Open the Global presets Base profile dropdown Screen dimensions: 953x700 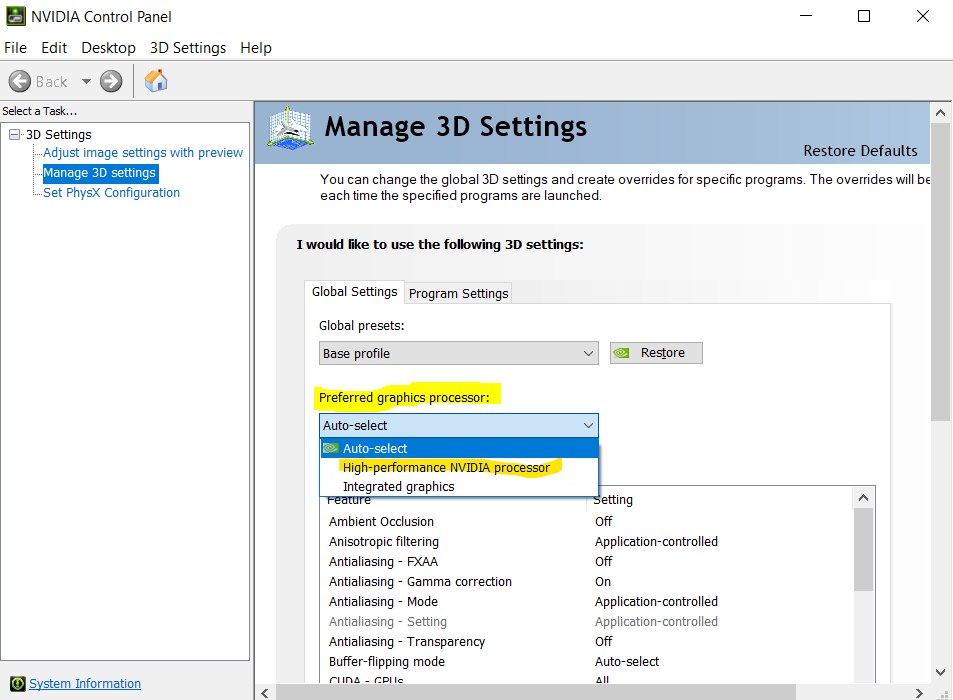point(459,353)
